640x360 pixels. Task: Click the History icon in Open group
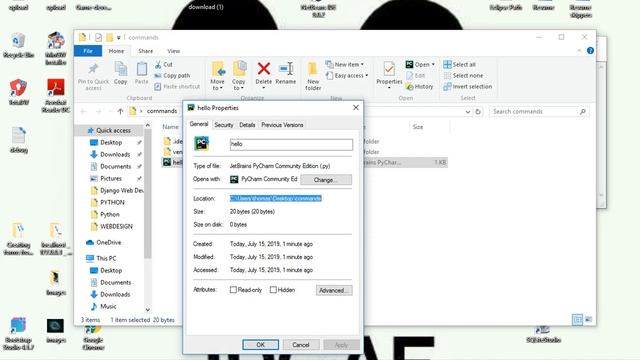409,87
